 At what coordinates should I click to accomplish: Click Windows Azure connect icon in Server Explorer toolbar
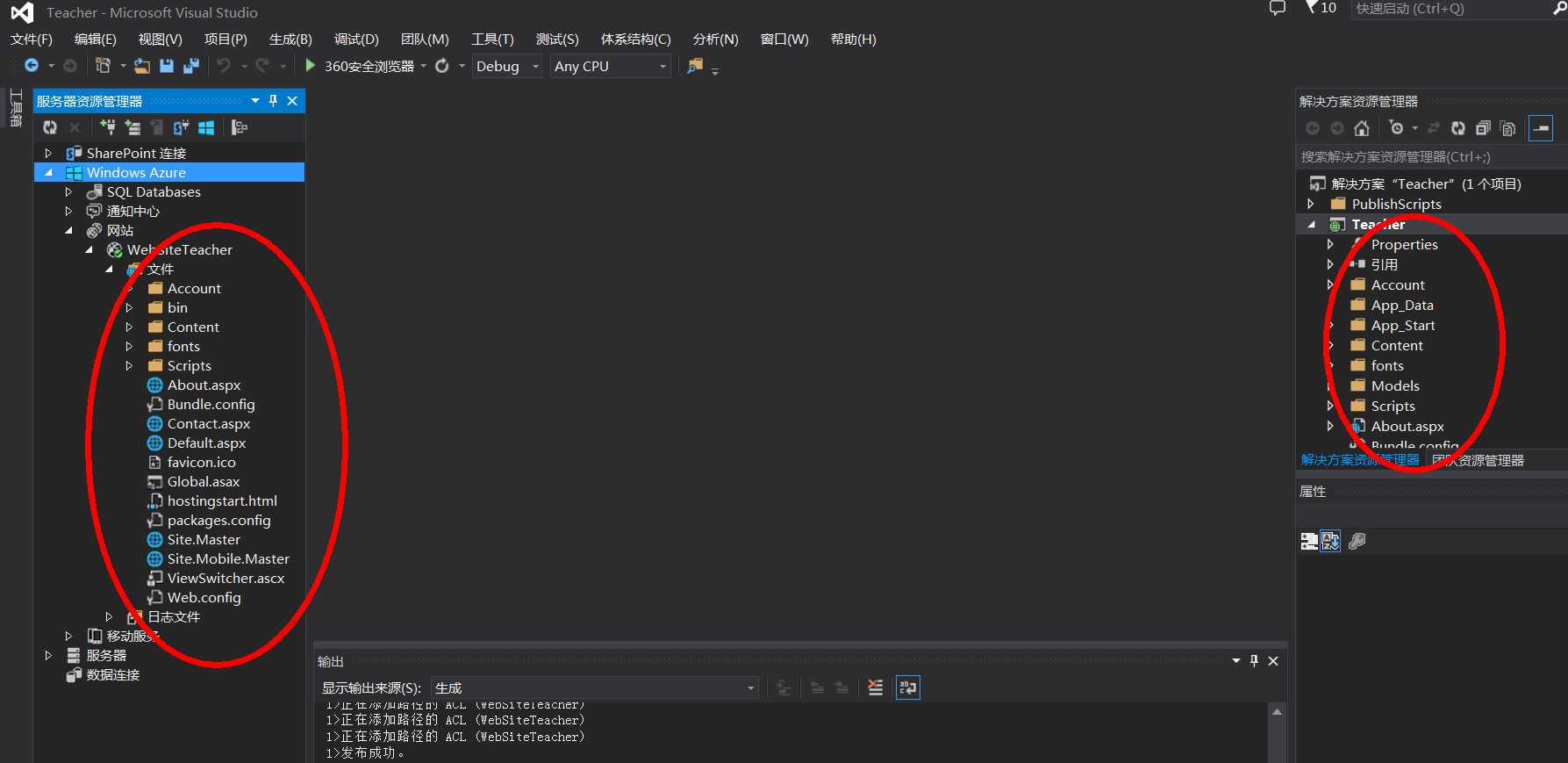point(206,128)
